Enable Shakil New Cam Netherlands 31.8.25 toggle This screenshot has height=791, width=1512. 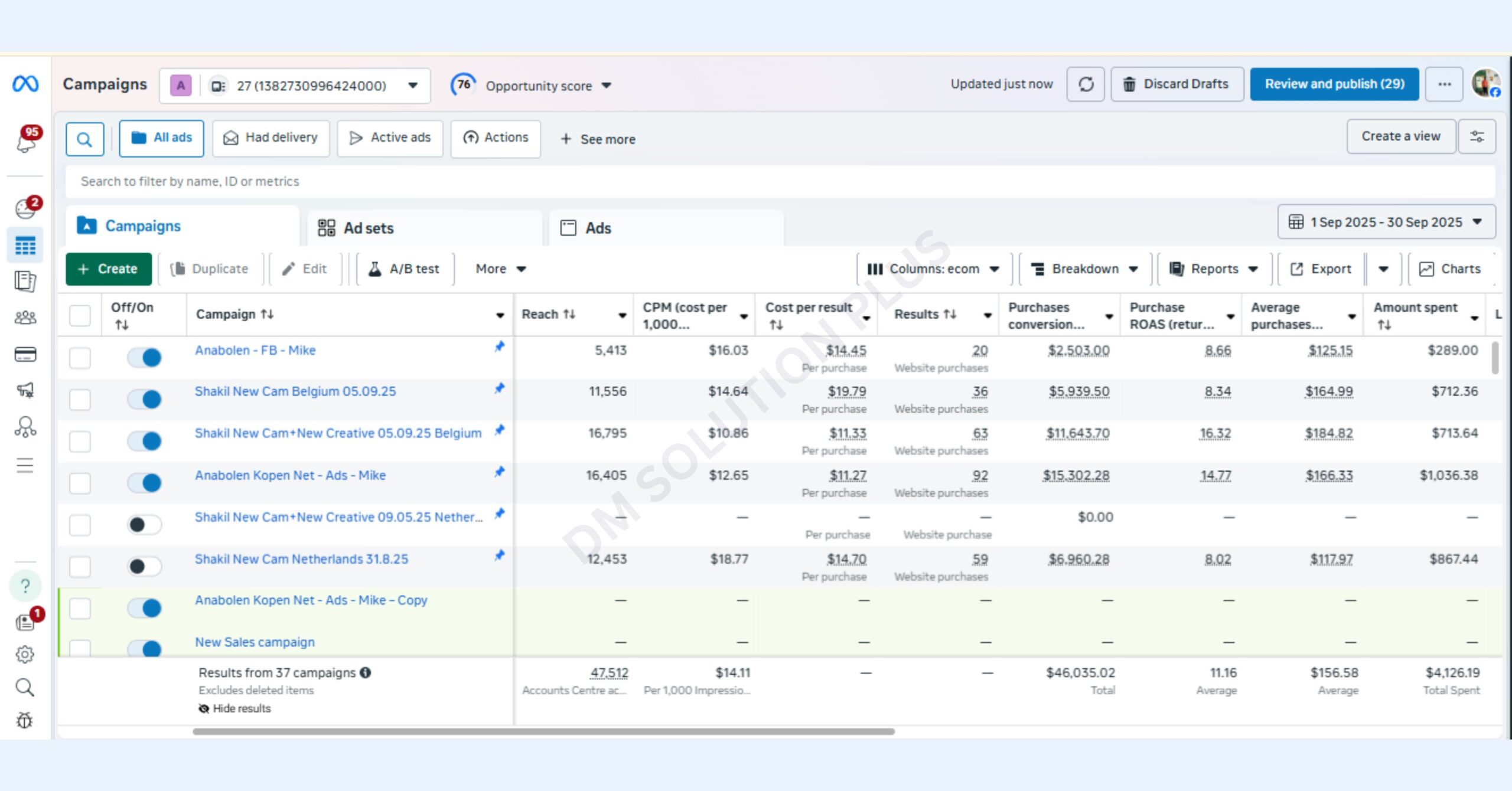tap(145, 566)
